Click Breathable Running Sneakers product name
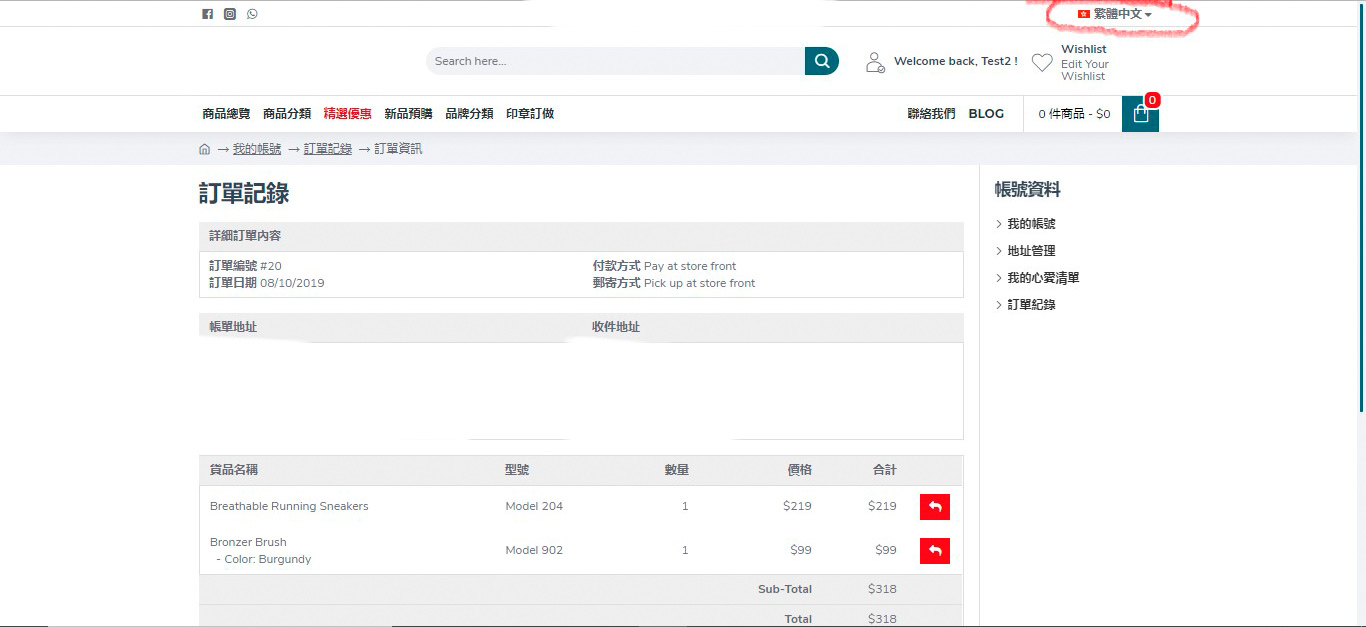This screenshot has width=1366, height=627. click(x=289, y=506)
